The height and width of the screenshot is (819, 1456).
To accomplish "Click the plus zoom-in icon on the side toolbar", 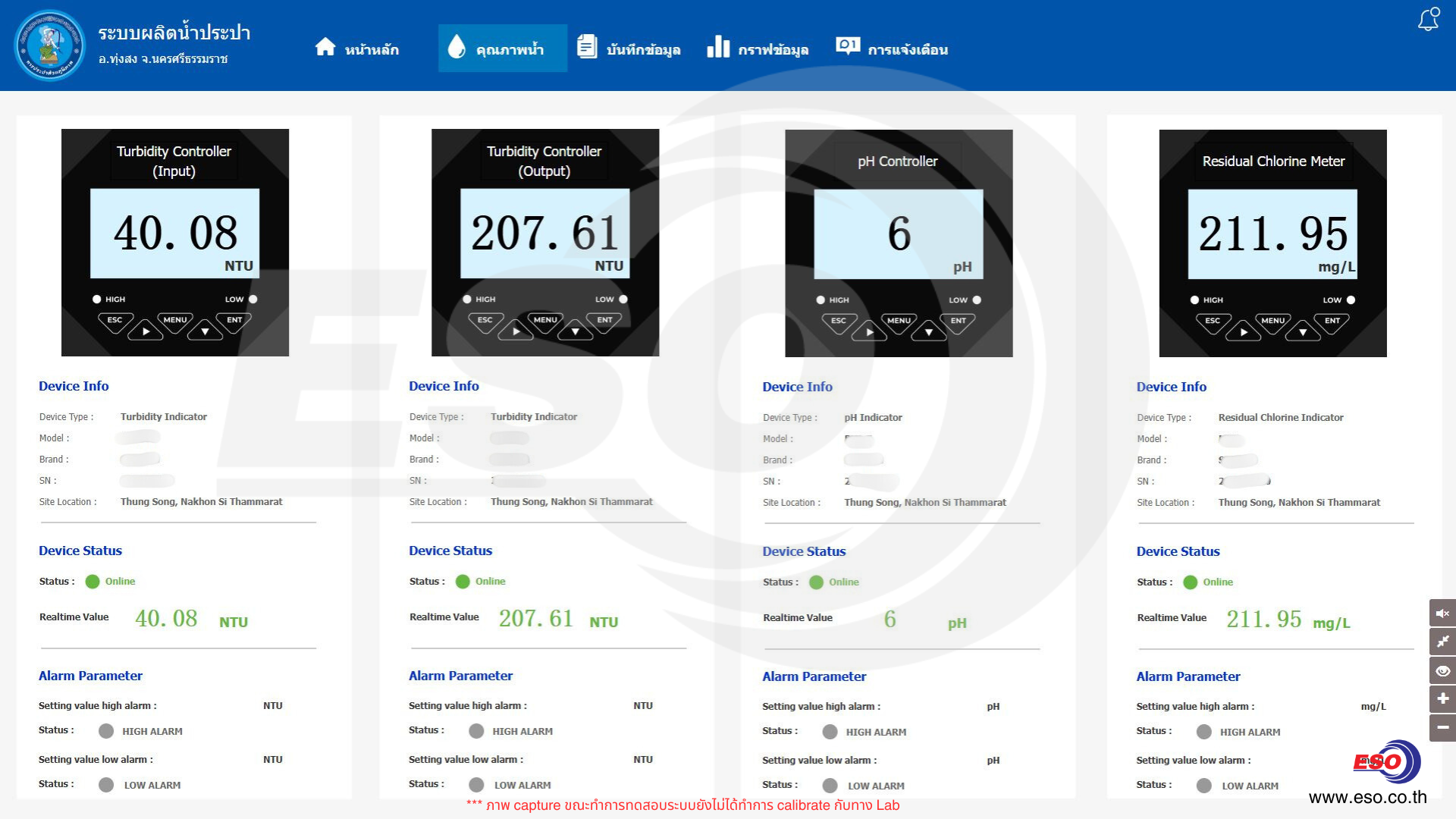I will (1442, 699).
